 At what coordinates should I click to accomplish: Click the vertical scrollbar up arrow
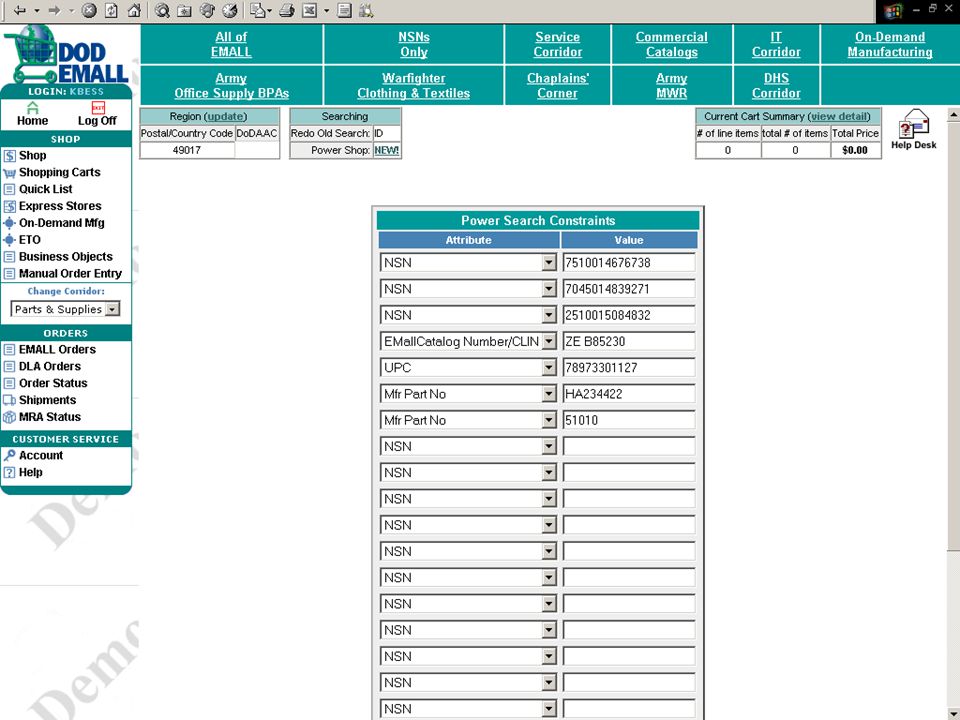click(x=953, y=114)
